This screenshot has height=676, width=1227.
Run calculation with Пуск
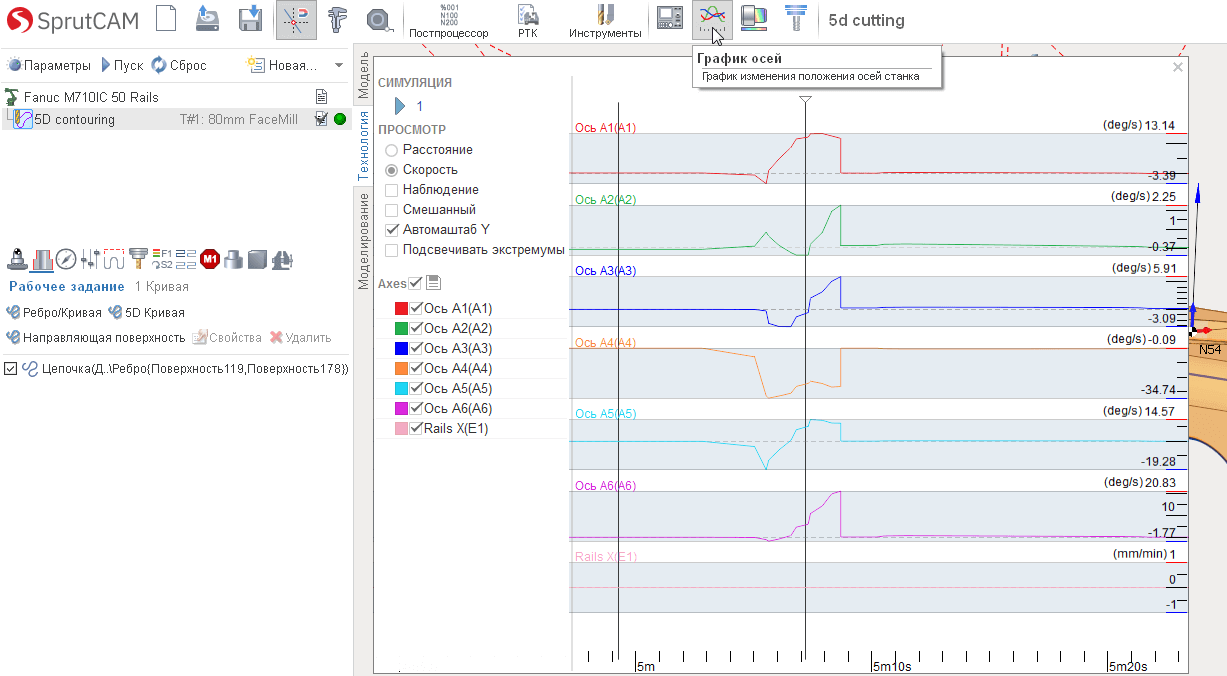(x=122, y=65)
